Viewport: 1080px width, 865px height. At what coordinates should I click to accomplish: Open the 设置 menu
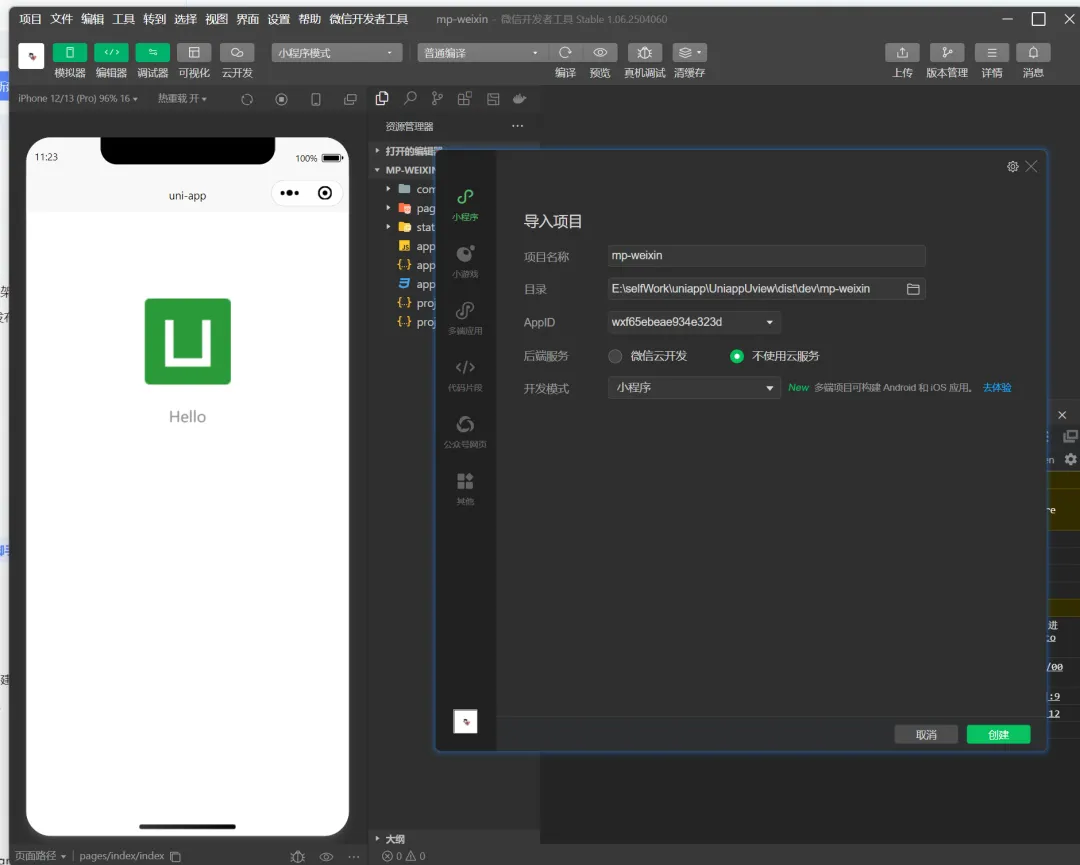(278, 19)
